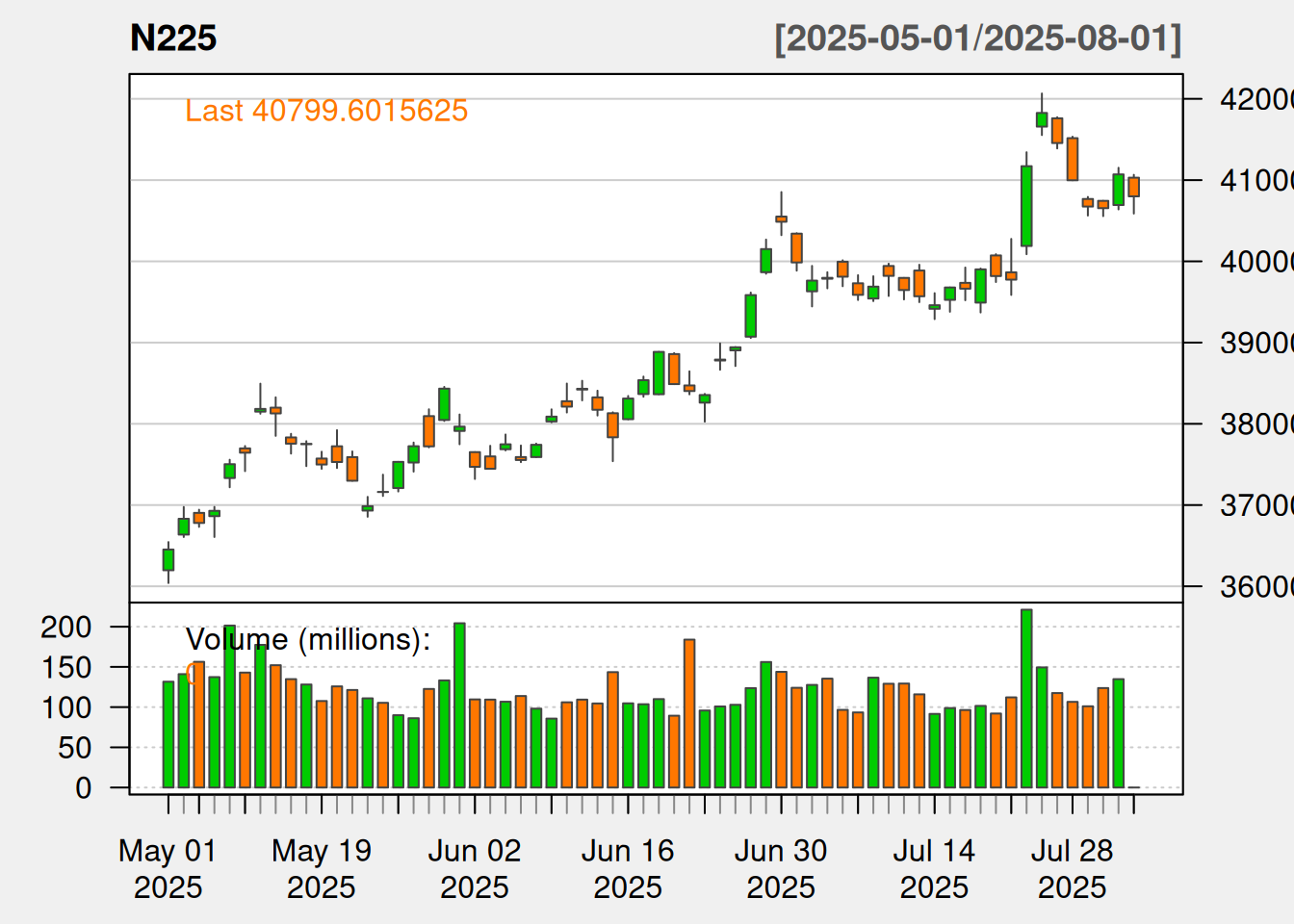Click the 0 tick on the volume axis
1294x924 pixels.
[84, 787]
